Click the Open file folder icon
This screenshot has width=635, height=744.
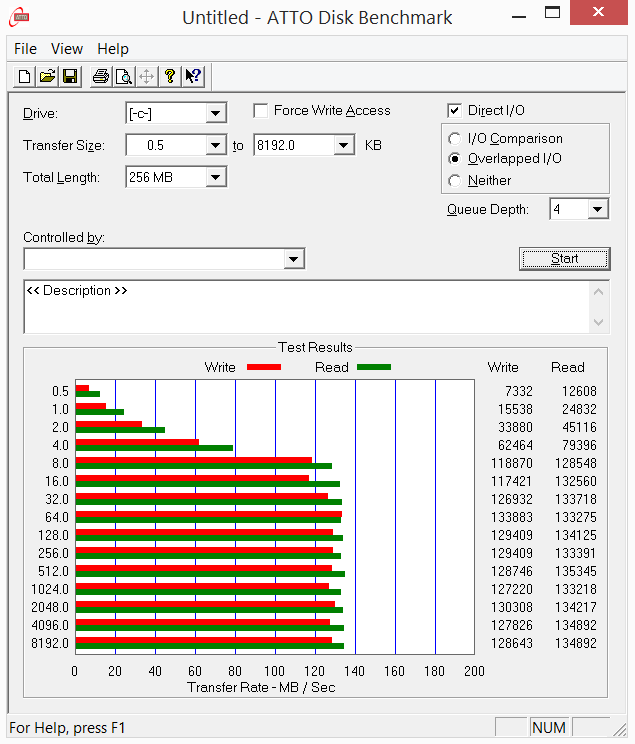click(x=47, y=76)
